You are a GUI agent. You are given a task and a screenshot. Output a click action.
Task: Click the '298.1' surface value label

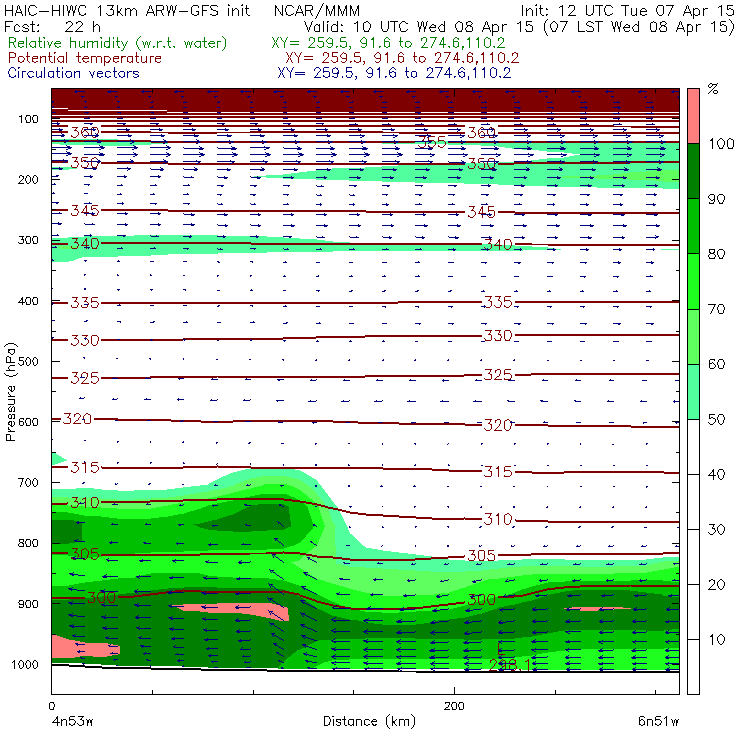click(510, 665)
